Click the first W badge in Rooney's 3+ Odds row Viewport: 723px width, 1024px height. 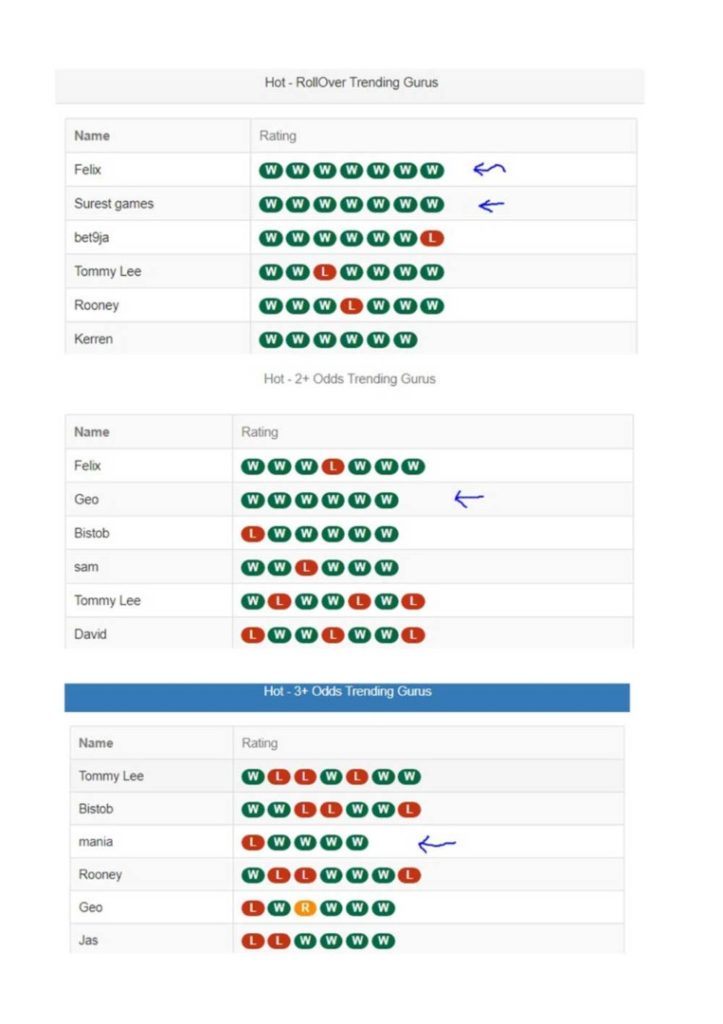(253, 875)
